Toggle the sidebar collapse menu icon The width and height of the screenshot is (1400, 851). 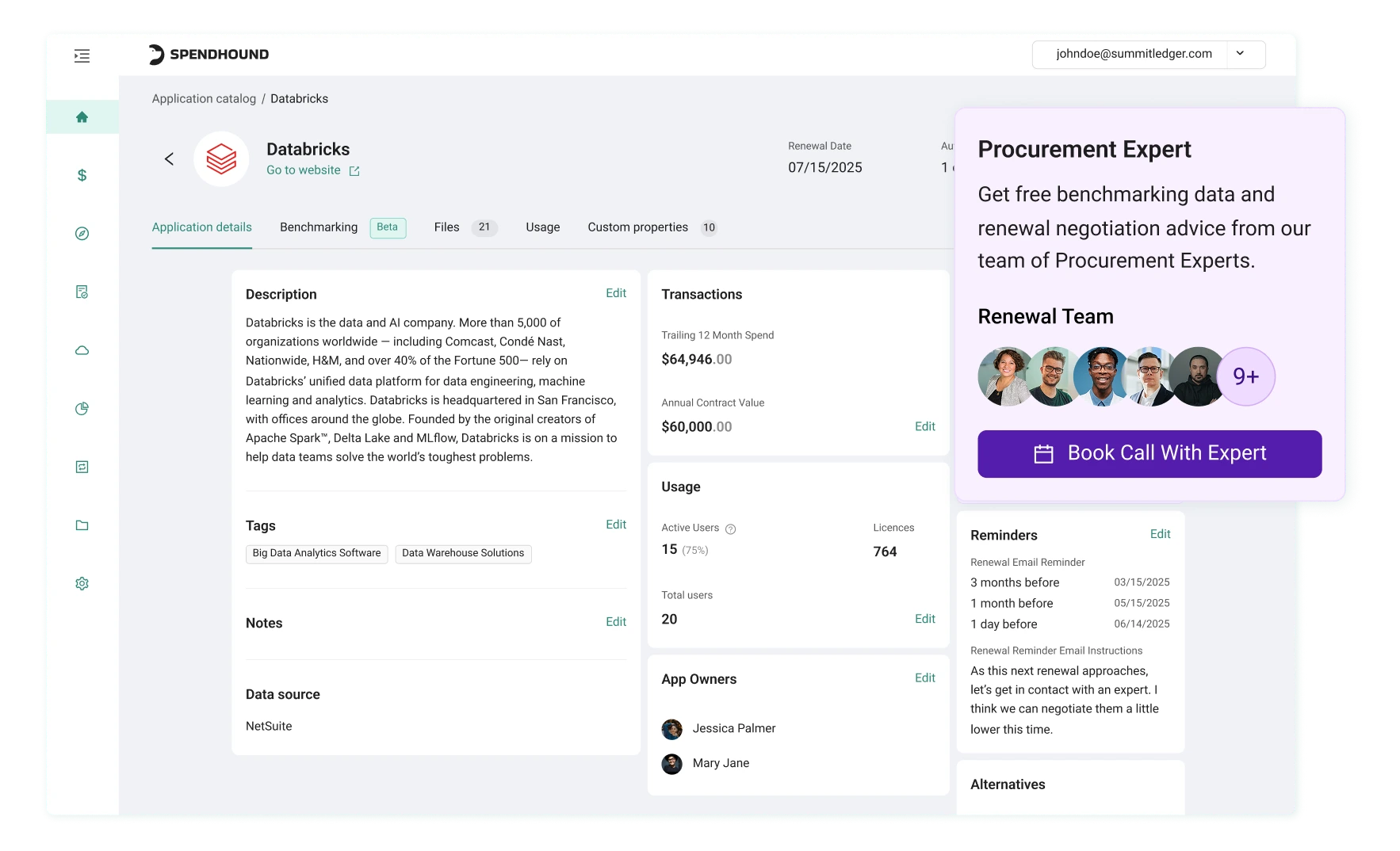pyautogui.click(x=82, y=55)
